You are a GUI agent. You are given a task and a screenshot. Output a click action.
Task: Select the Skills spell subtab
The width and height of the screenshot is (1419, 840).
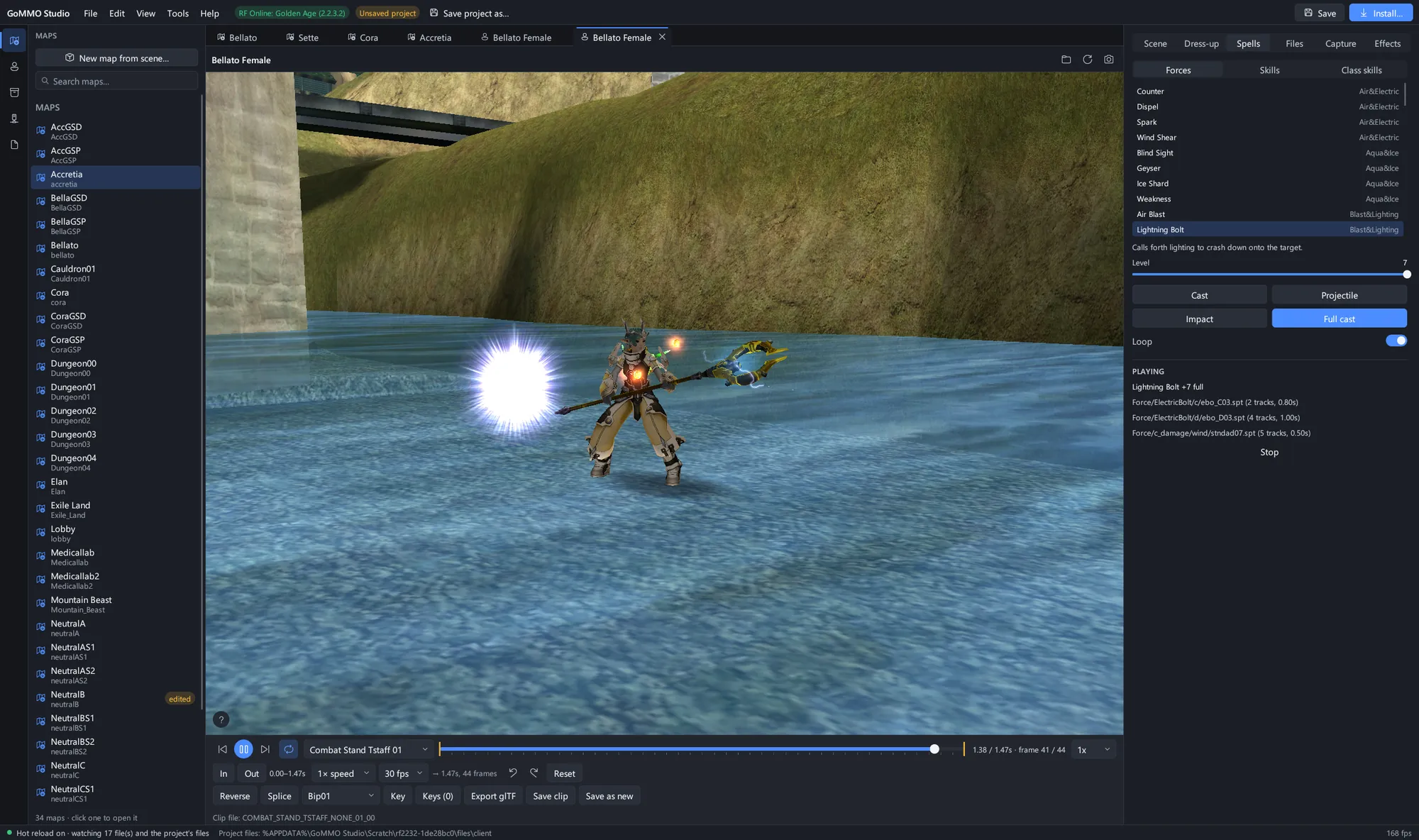click(1269, 70)
